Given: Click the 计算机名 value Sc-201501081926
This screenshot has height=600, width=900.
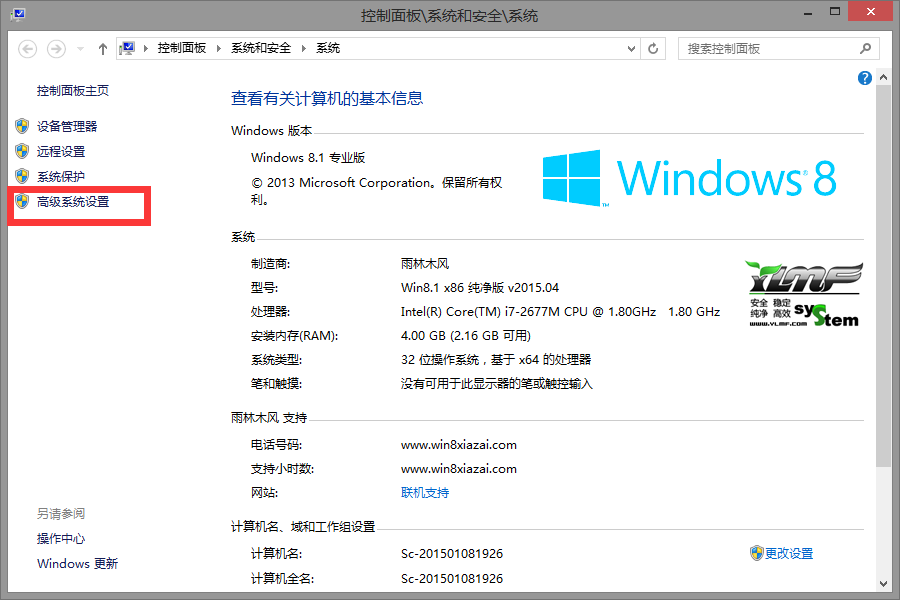Looking at the screenshot, I should pyautogui.click(x=452, y=554).
